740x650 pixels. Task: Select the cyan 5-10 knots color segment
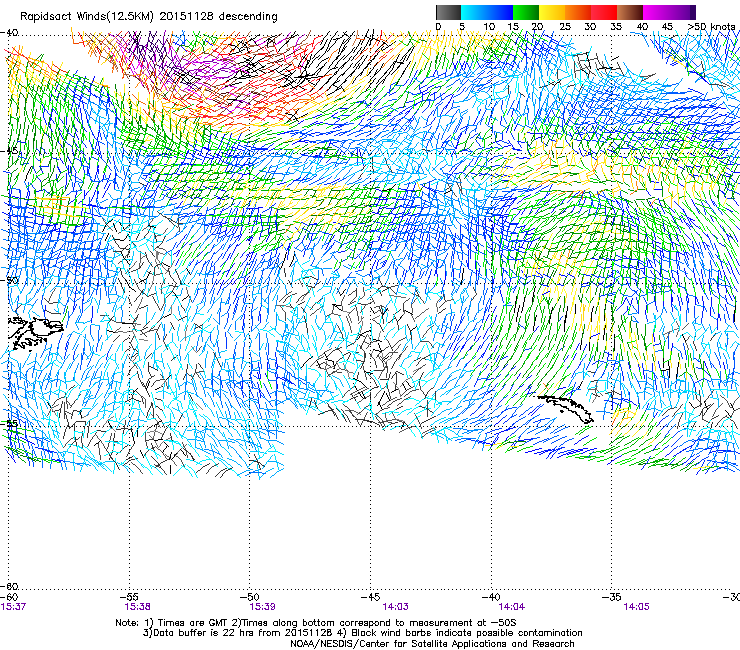(474, 12)
